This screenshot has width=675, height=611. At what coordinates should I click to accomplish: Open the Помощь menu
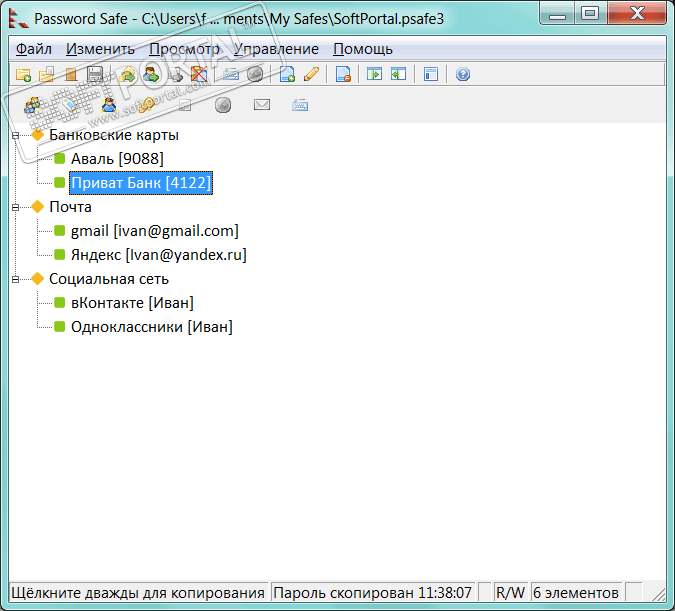363,49
